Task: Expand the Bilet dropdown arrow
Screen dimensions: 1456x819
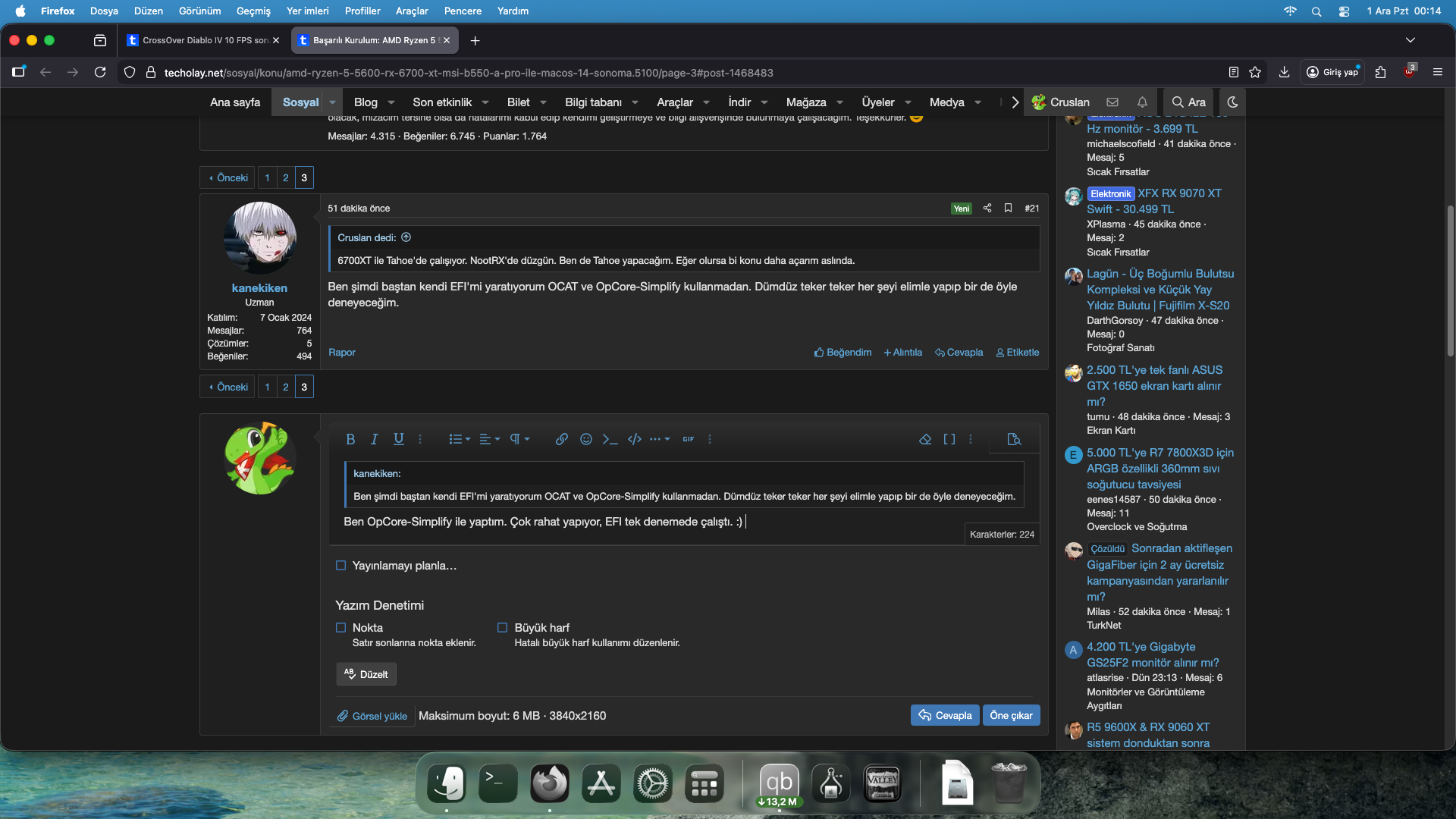Action: tap(543, 102)
